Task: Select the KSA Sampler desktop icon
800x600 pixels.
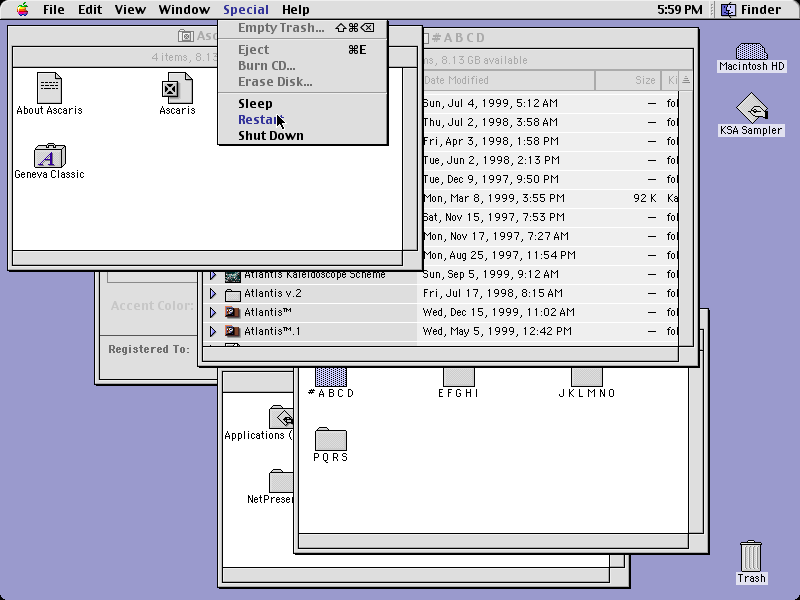Action: pos(752,108)
